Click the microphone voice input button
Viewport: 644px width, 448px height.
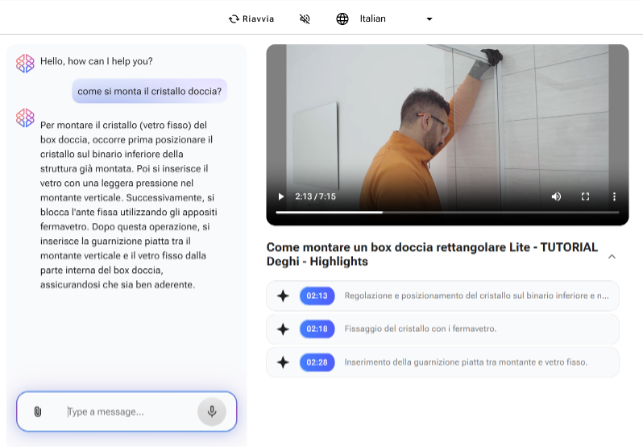212,411
